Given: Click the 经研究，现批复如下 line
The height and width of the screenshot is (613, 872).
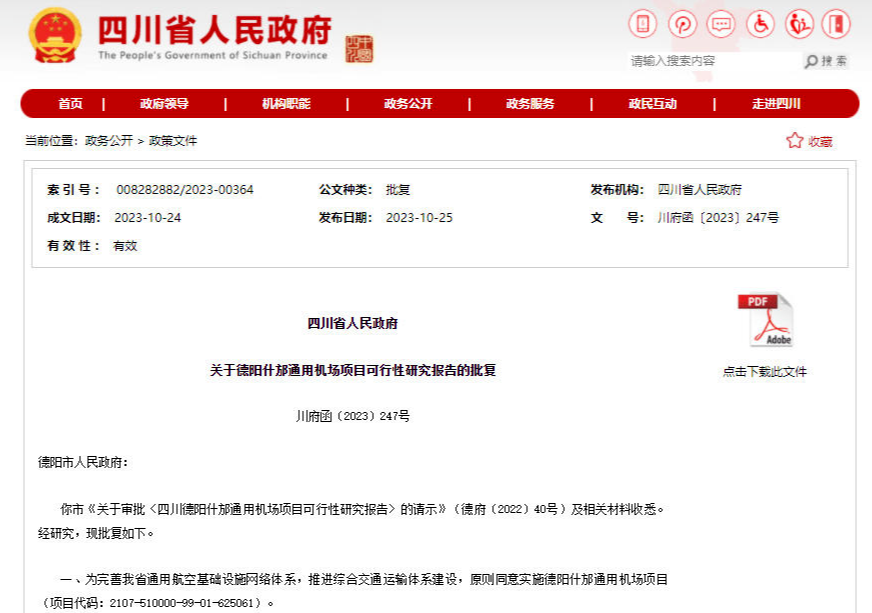Looking at the screenshot, I should 95,533.
